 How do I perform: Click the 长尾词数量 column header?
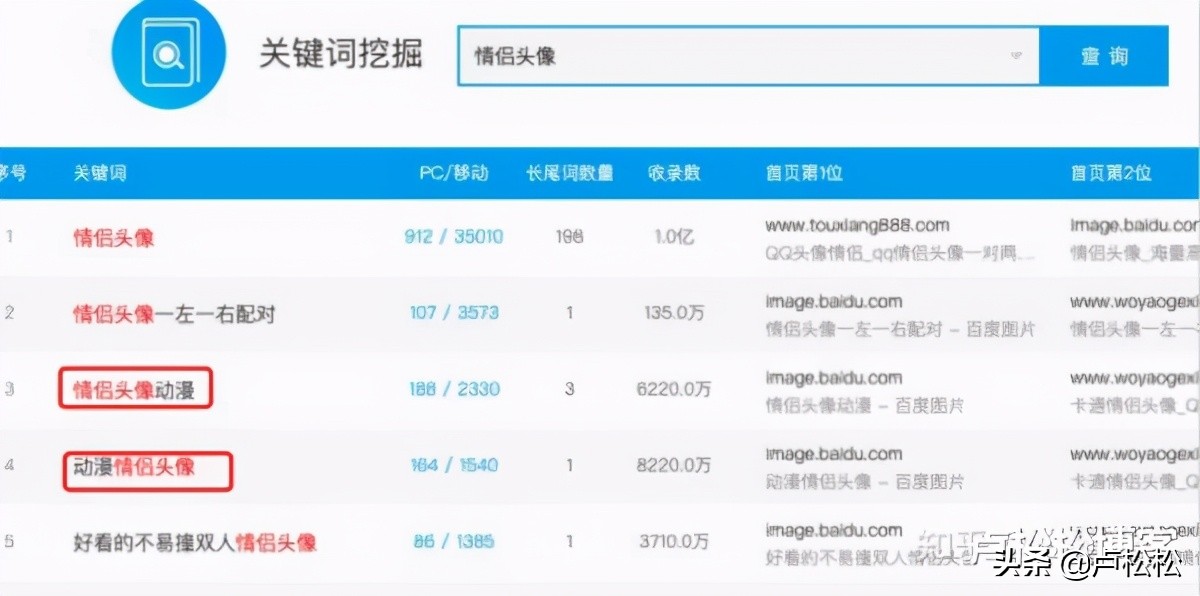point(571,172)
